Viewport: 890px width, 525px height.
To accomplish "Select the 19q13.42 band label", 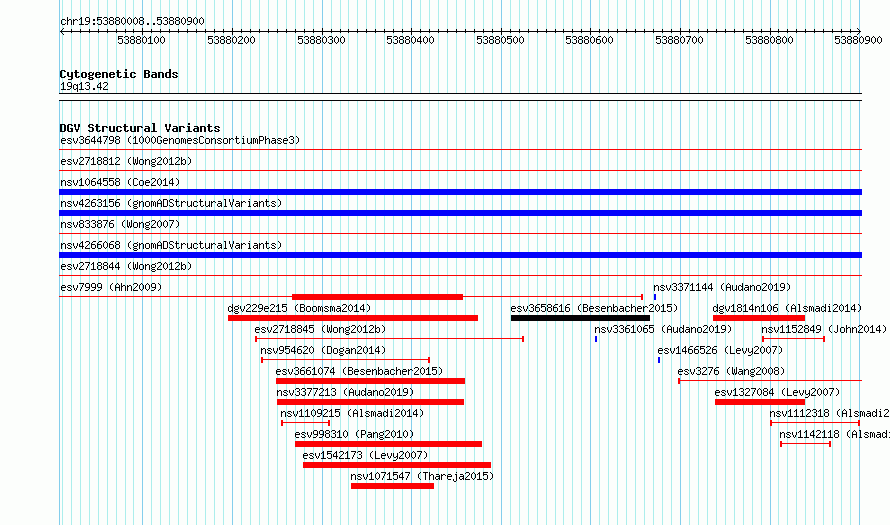I will point(84,86).
